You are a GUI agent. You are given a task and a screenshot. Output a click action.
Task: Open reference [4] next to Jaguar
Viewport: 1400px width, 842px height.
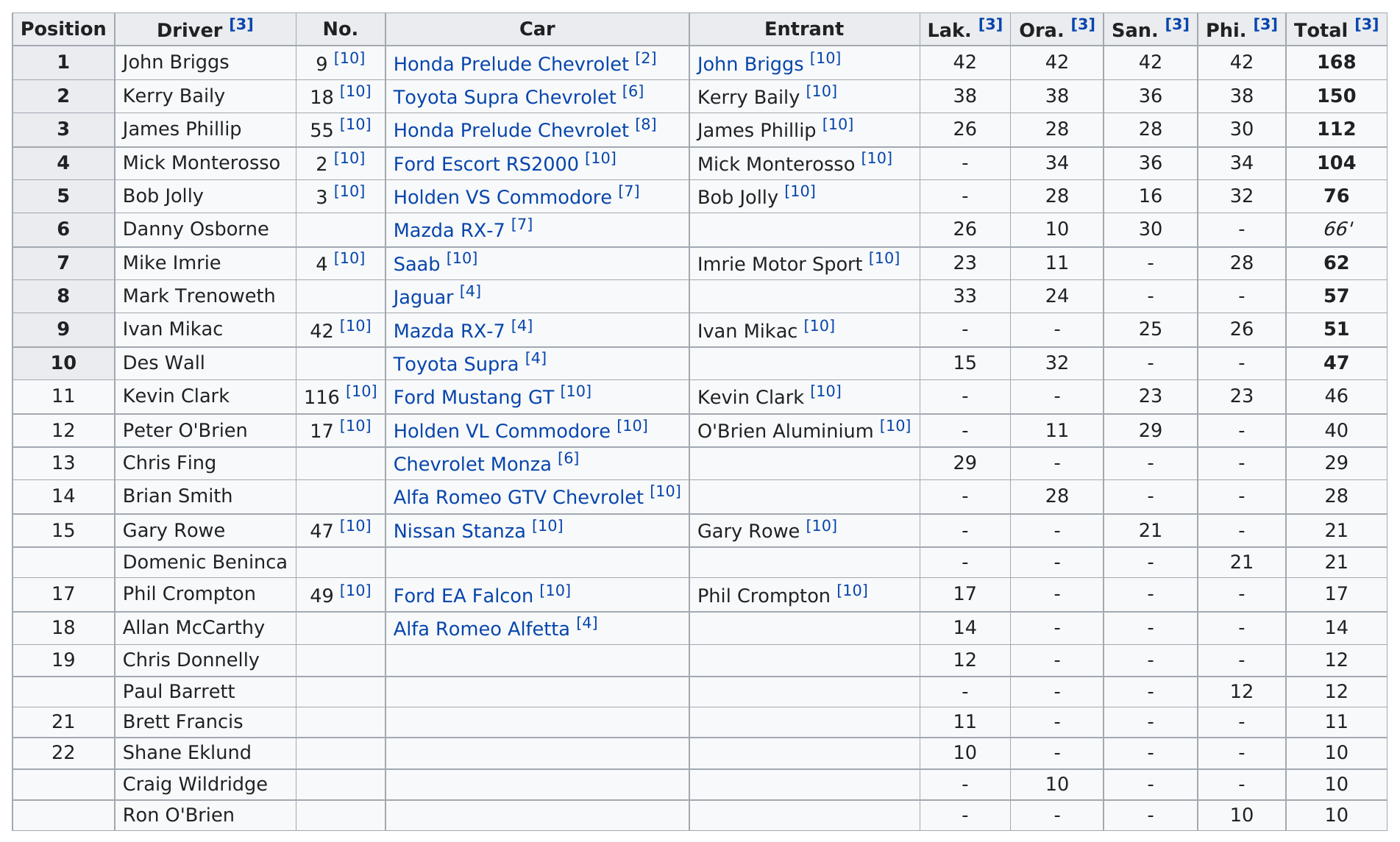coord(470,291)
